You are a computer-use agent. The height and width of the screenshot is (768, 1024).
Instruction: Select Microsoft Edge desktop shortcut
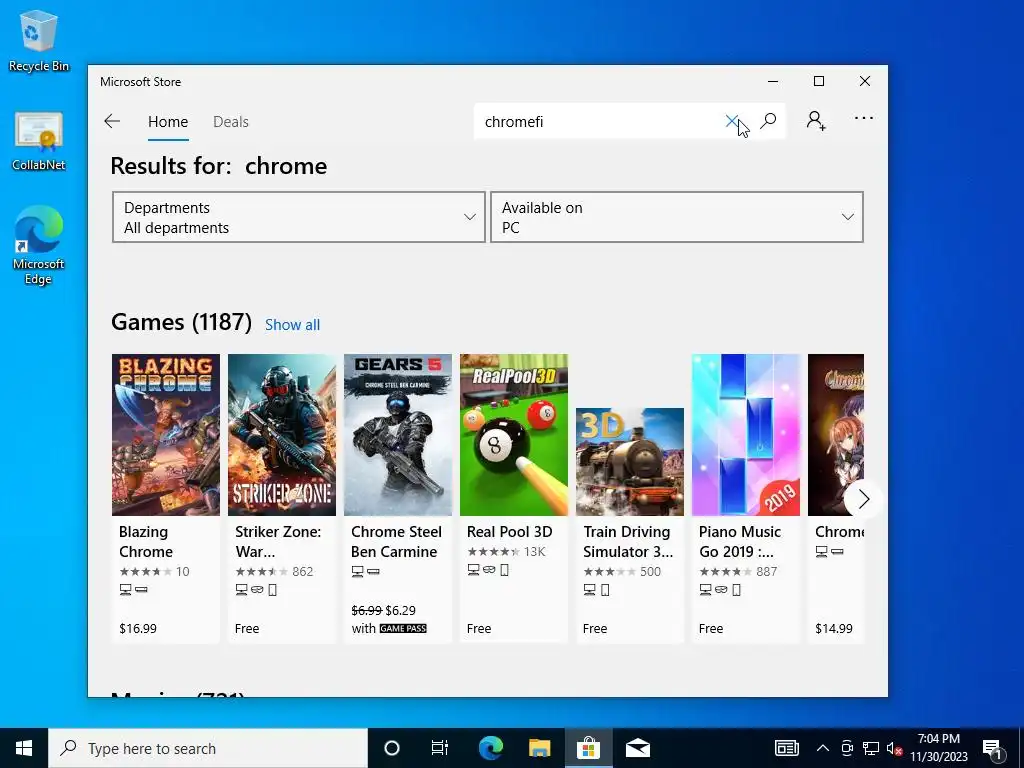39,246
